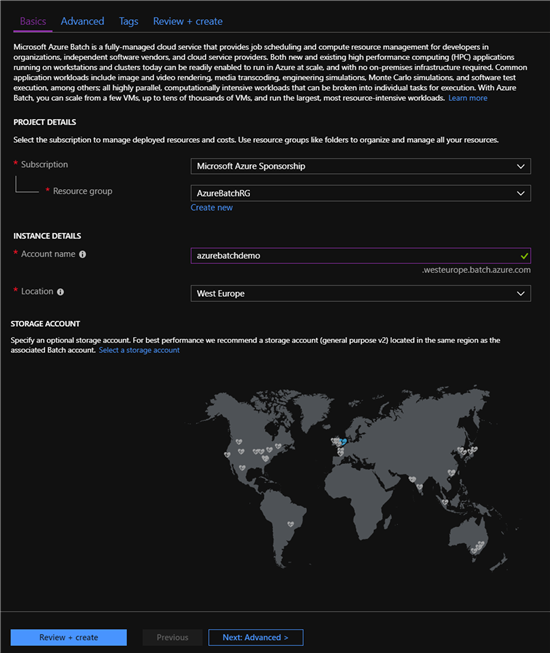Viewport: 550px width, 653px height.
Task: Select the highlighted West Europe map marker
Action: coord(343,441)
